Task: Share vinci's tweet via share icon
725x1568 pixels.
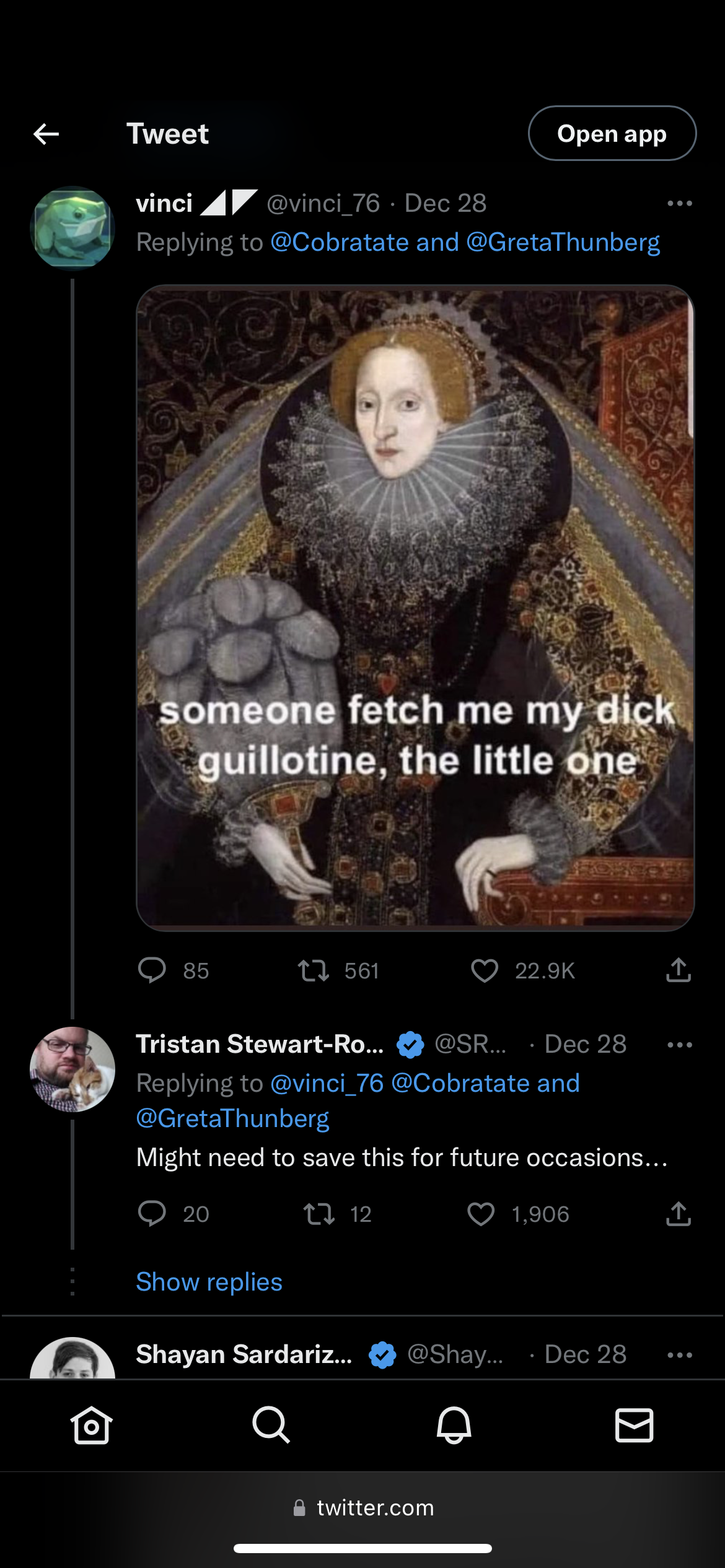Action: pos(679,970)
